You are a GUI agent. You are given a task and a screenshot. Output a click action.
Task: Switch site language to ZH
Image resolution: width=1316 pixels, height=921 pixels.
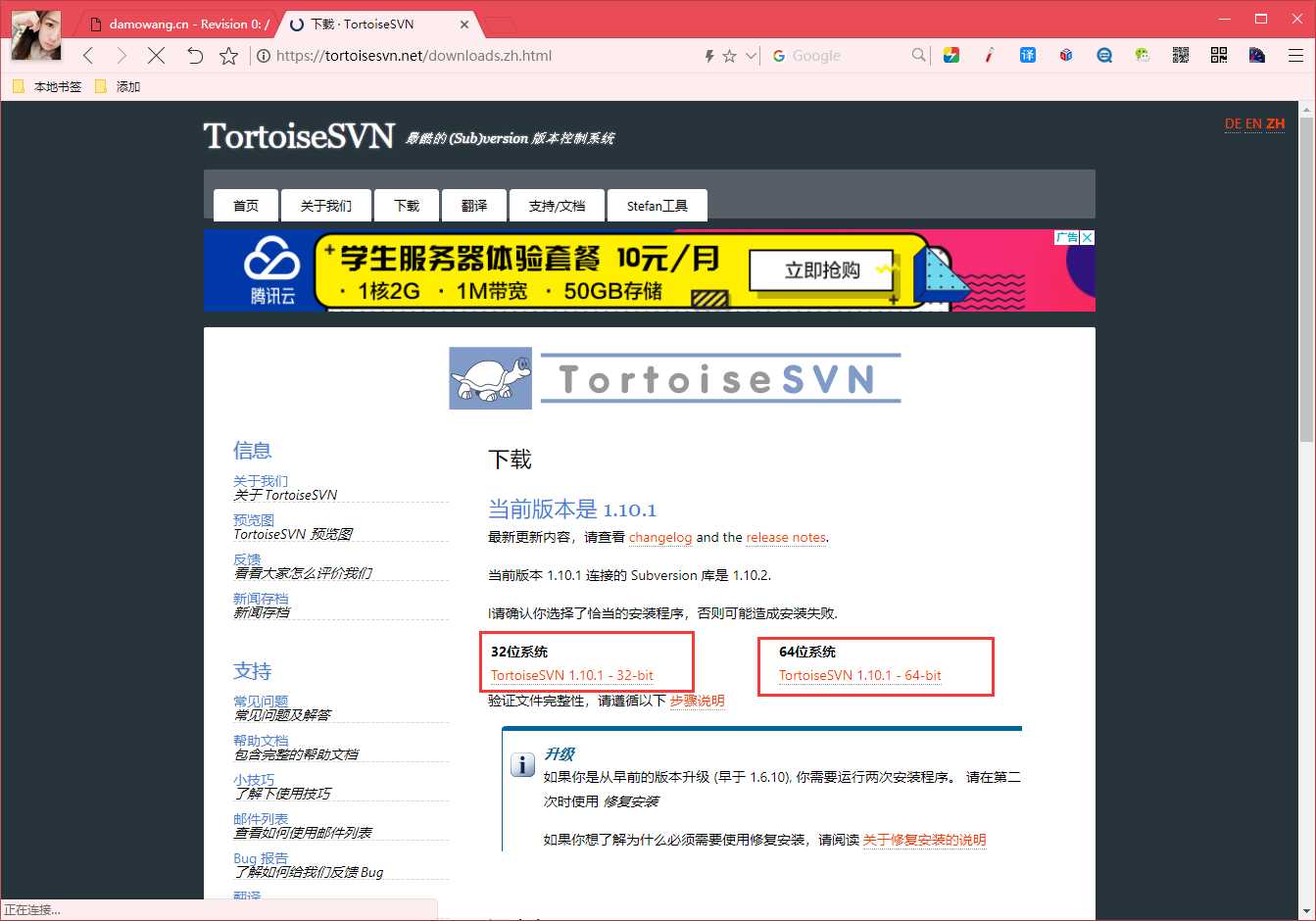1275,123
